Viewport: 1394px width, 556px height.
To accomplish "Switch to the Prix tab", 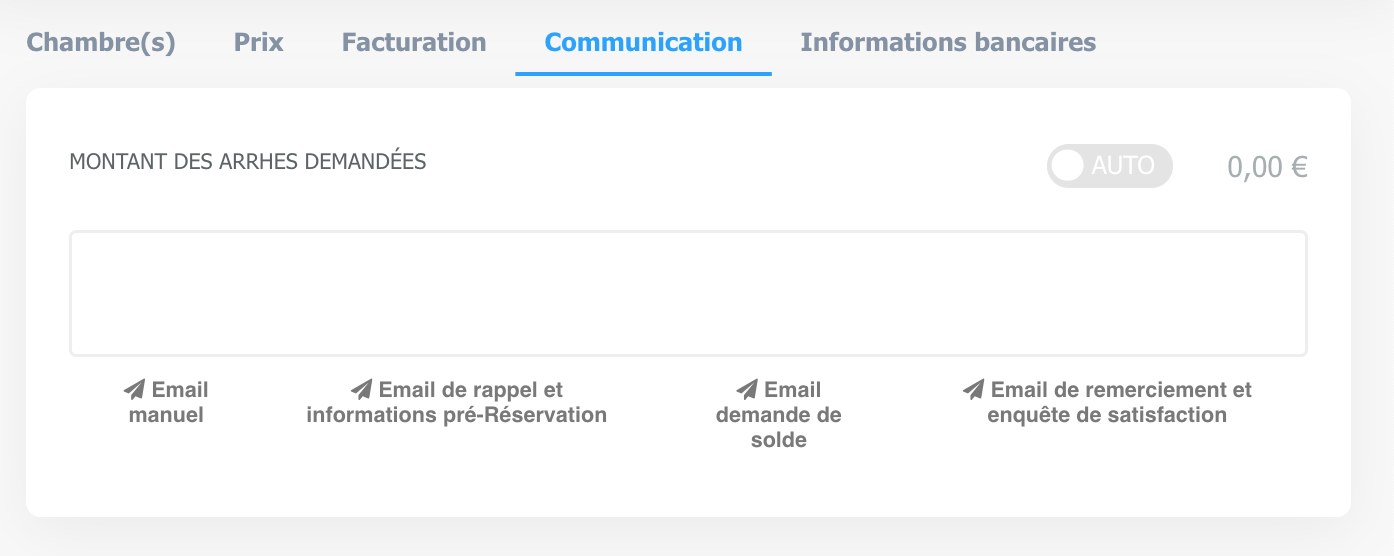I will [x=259, y=43].
